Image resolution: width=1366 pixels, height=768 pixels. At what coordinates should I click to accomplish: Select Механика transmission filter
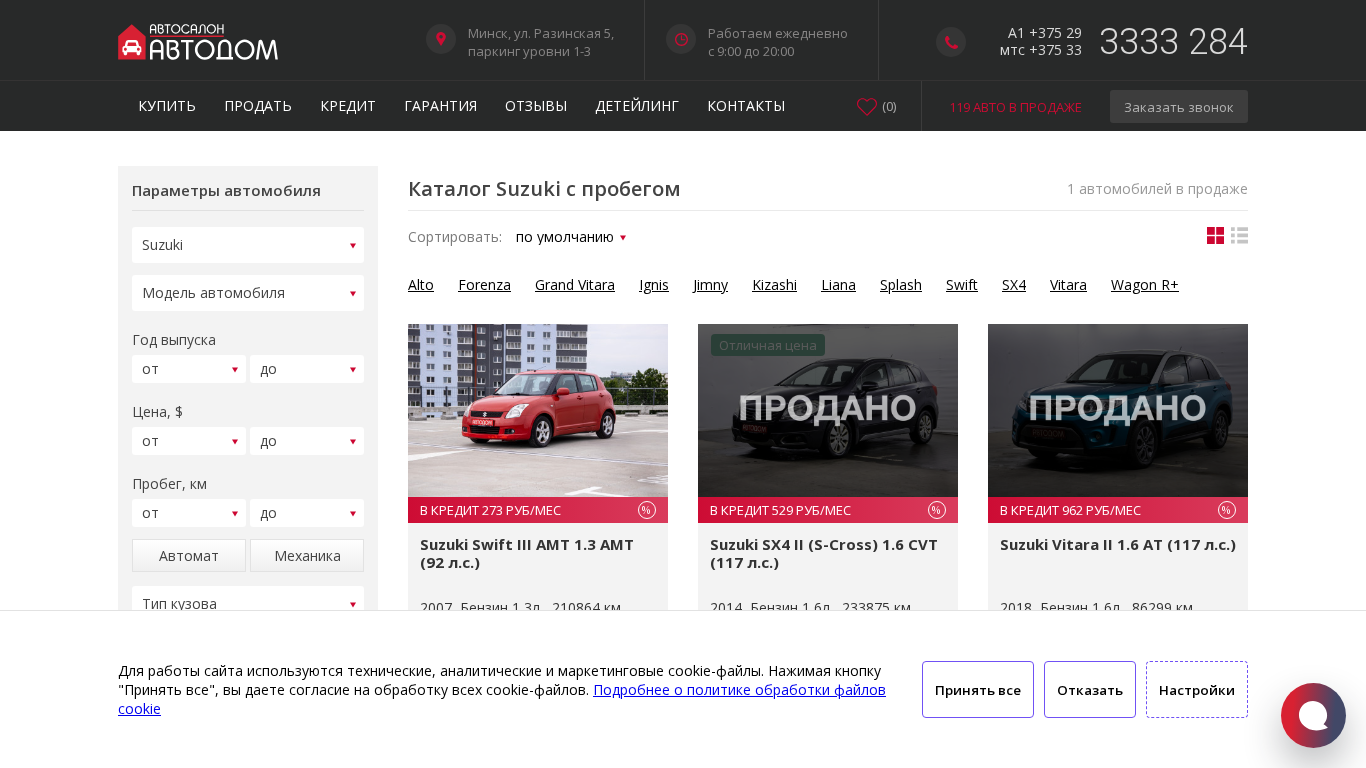[307, 556]
